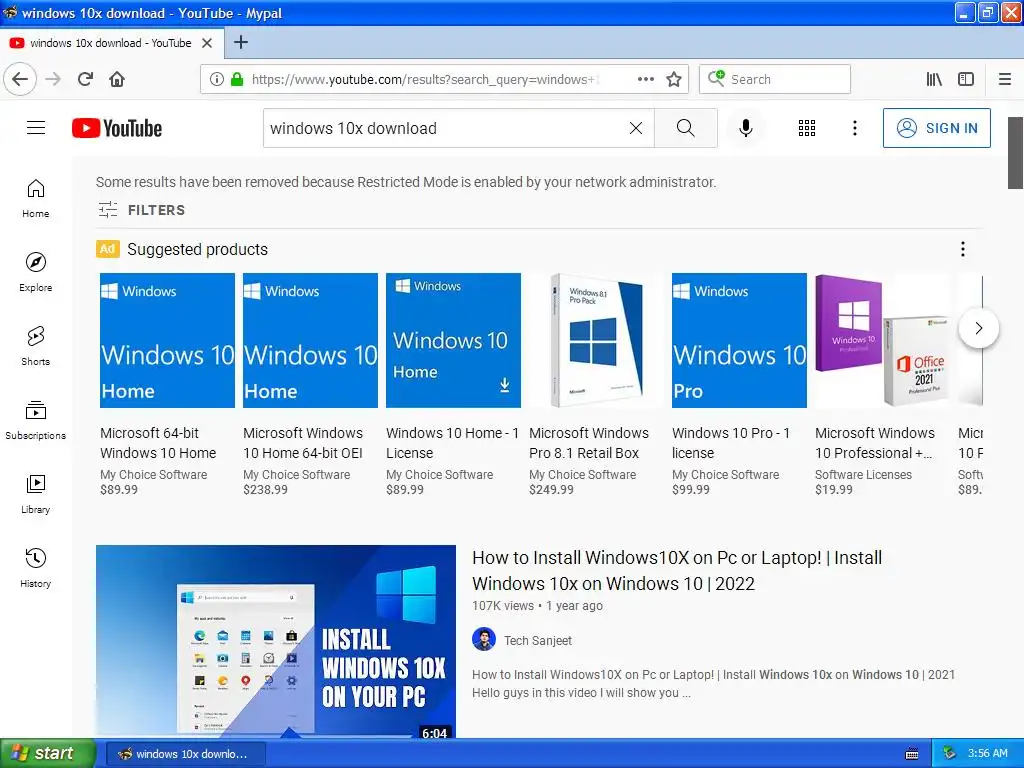Open the YouTube hamburger guide menu
Screen dimensions: 1024x768
click(36, 127)
